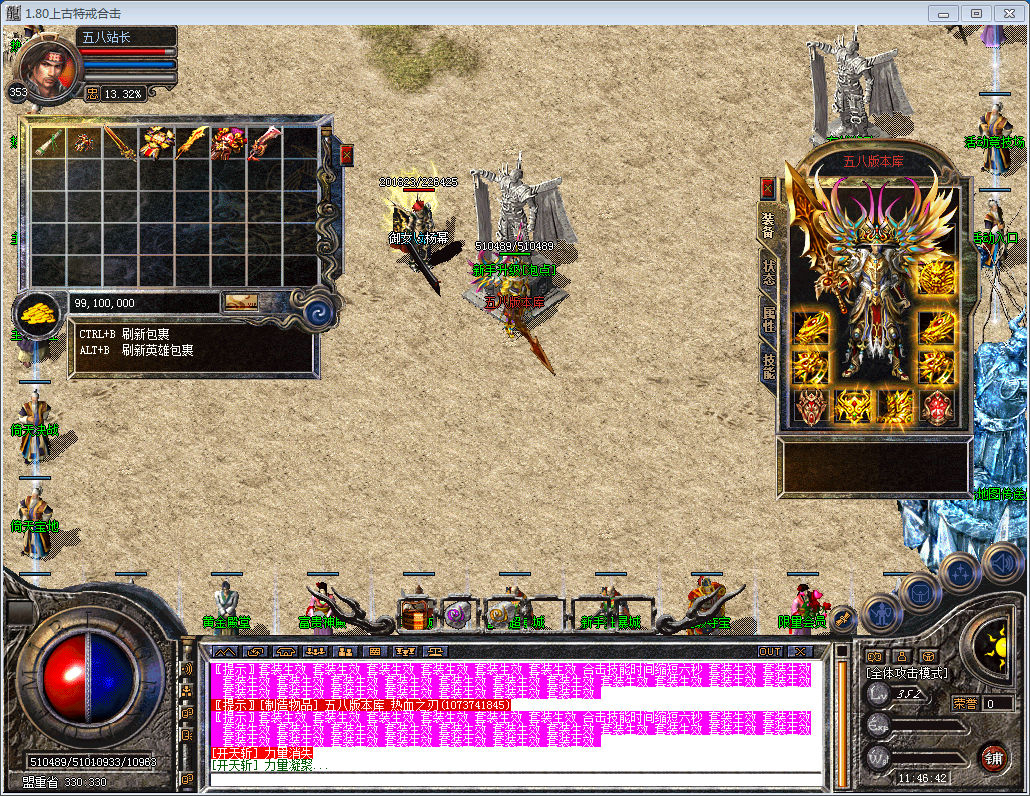Toggle the sound speaker round button
This screenshot has height=796, width=1030.
(1002, 564)
